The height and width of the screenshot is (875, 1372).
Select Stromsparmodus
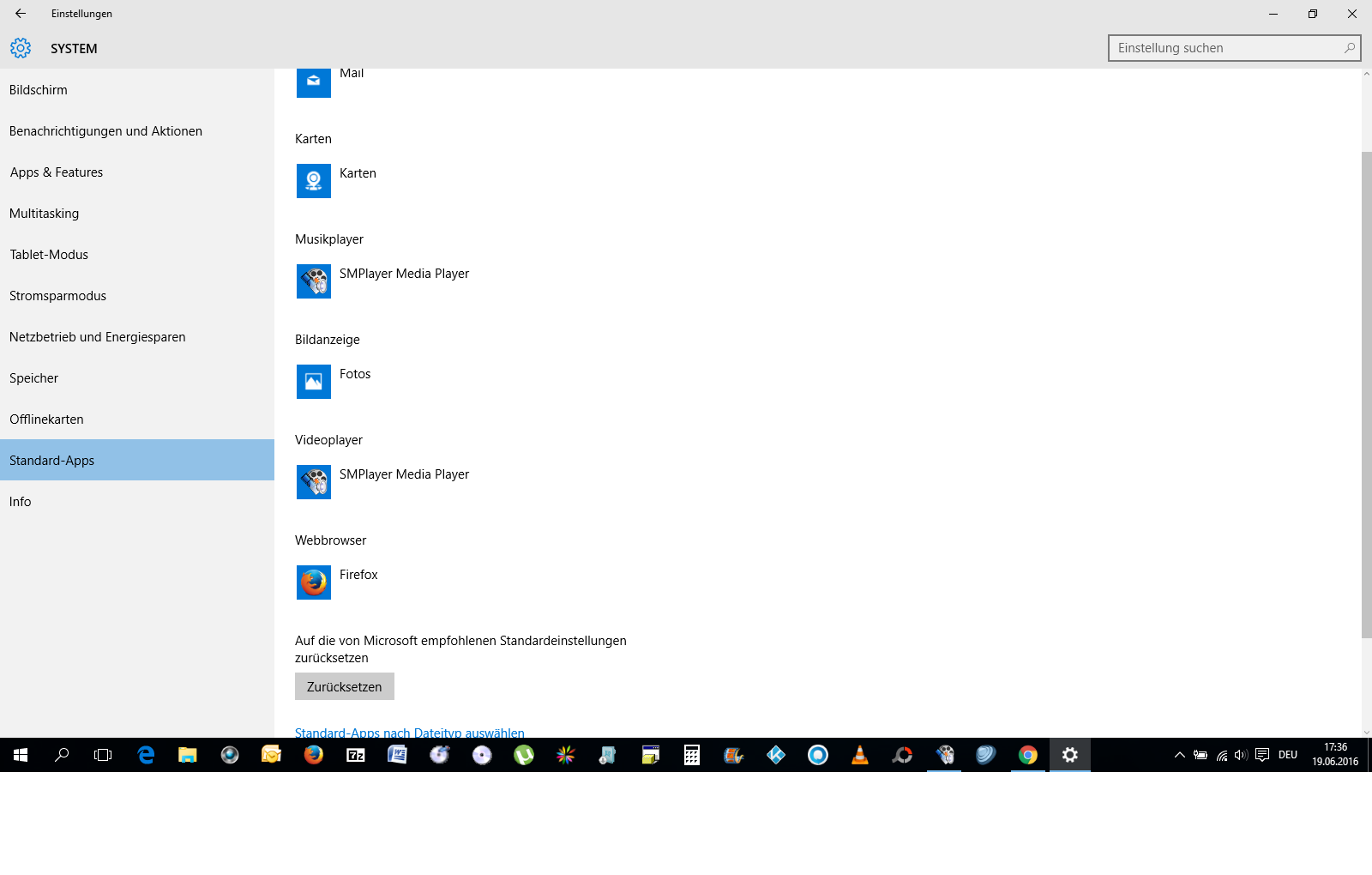pyautogui.click(x=137, y=296)
